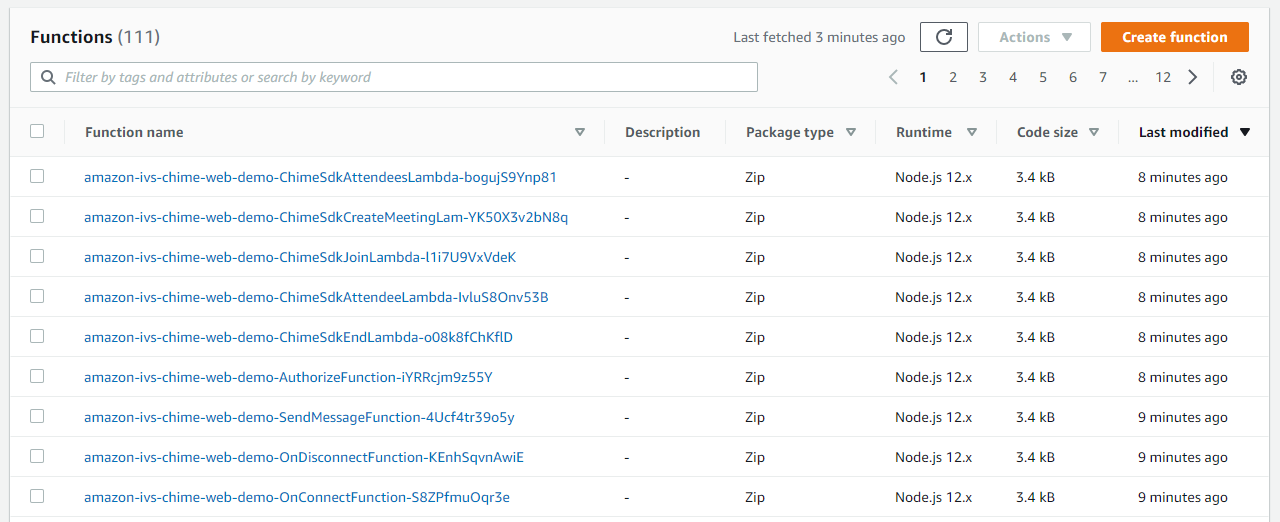
Task: Toggle Last modified sort order
Action: [x=1245, y=132]
